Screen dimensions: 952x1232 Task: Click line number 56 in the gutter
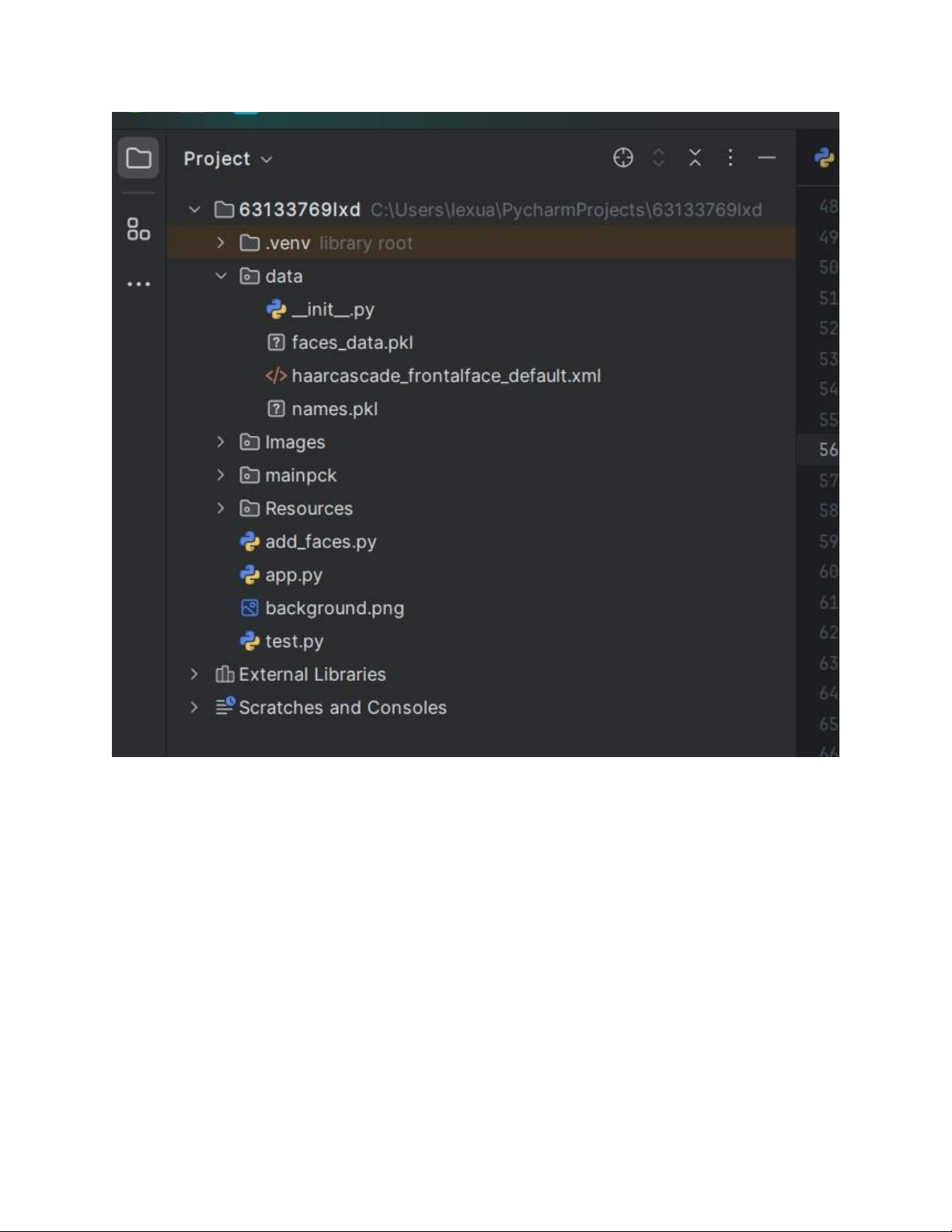[x=828, y=449]
